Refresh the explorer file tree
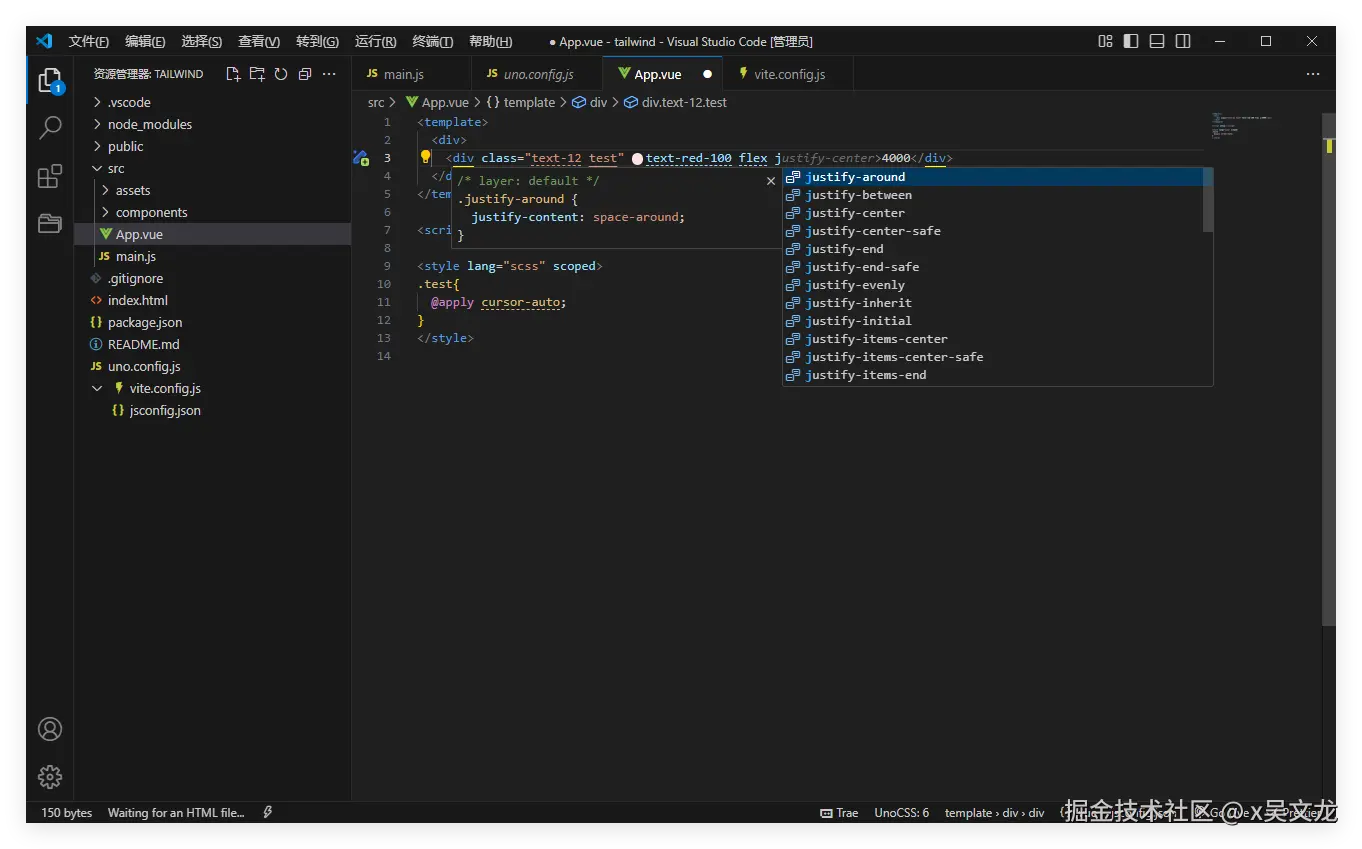Image resolution: width=1362 pixels, height=849 pixels. (281, 74)
